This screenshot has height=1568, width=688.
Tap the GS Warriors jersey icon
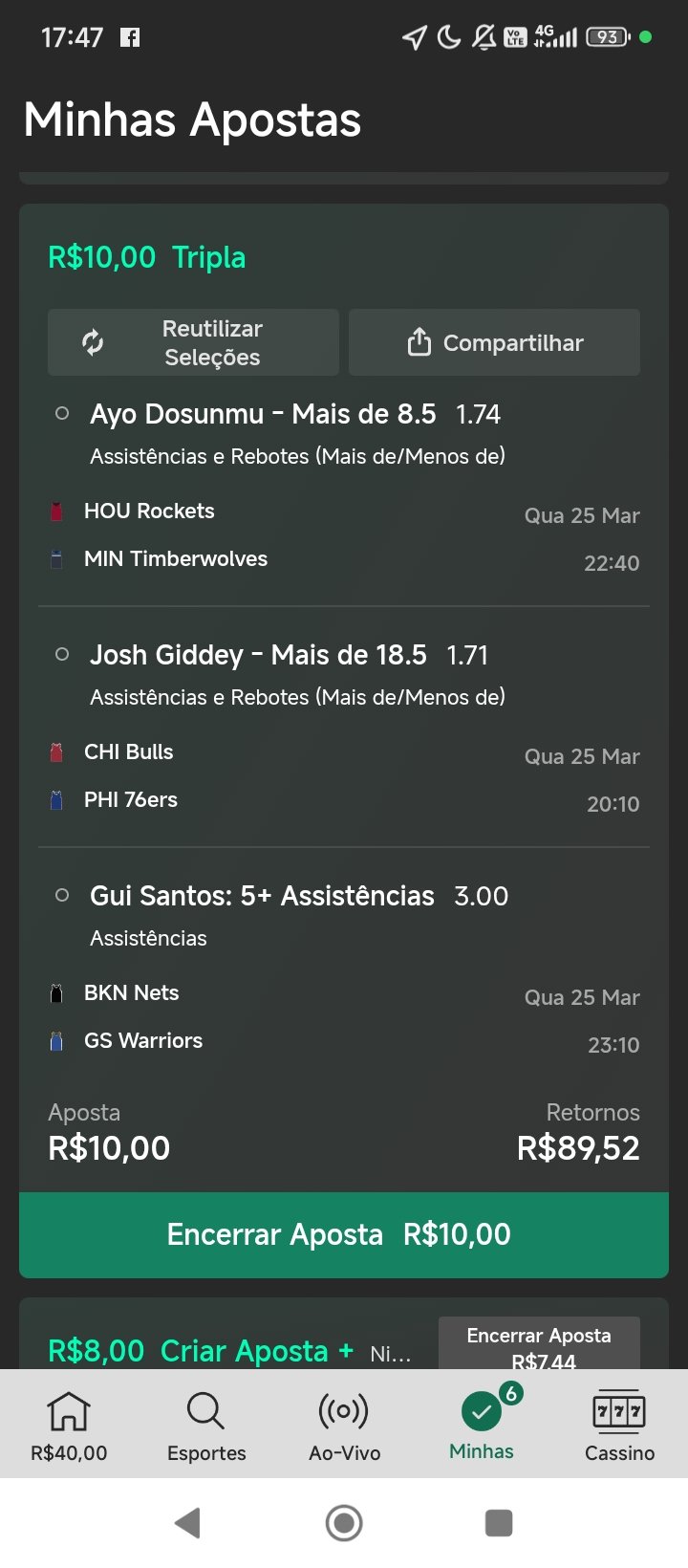tap(56, 1041)
